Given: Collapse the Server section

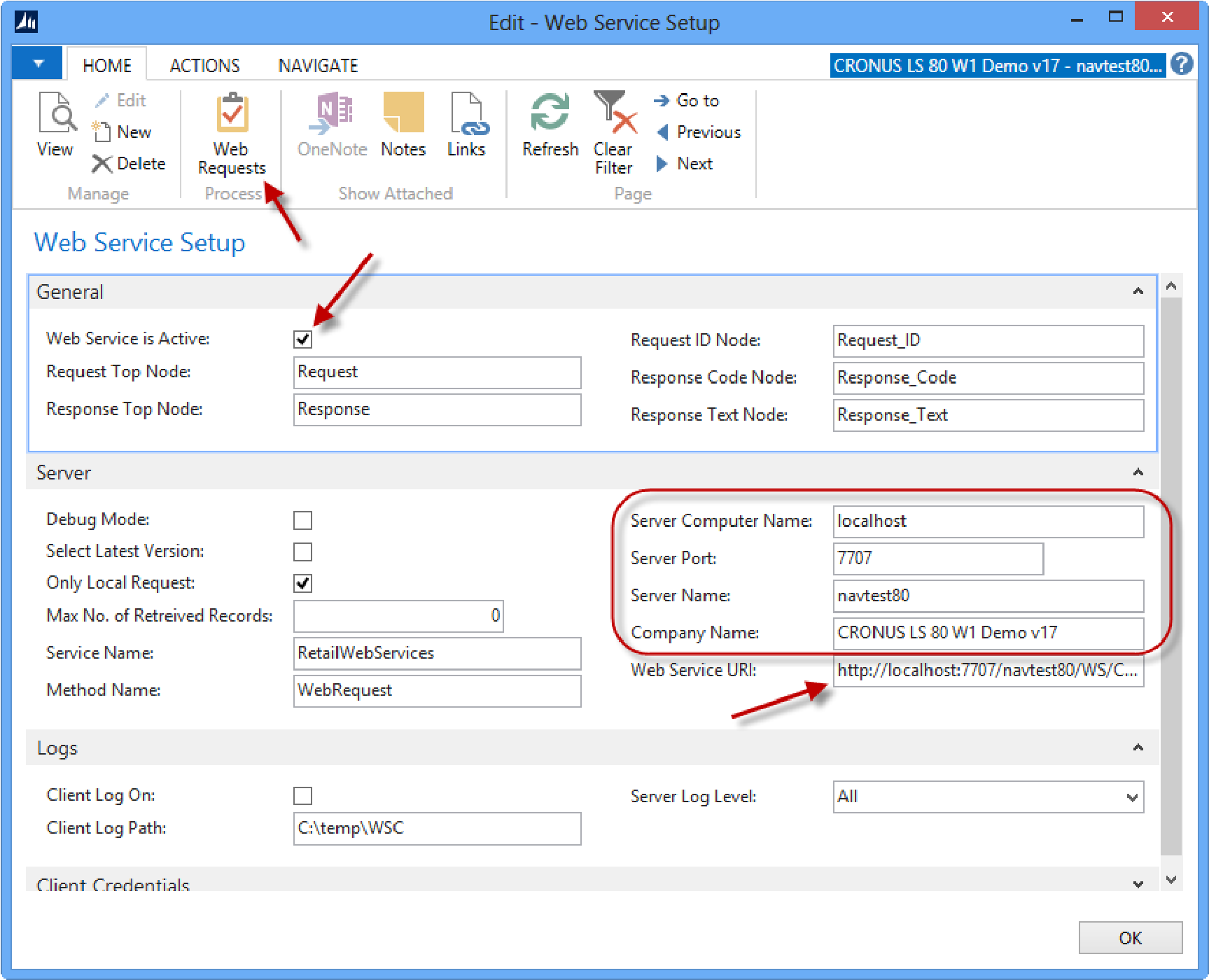Looking at the screenshot, I should click(1138, 472).
